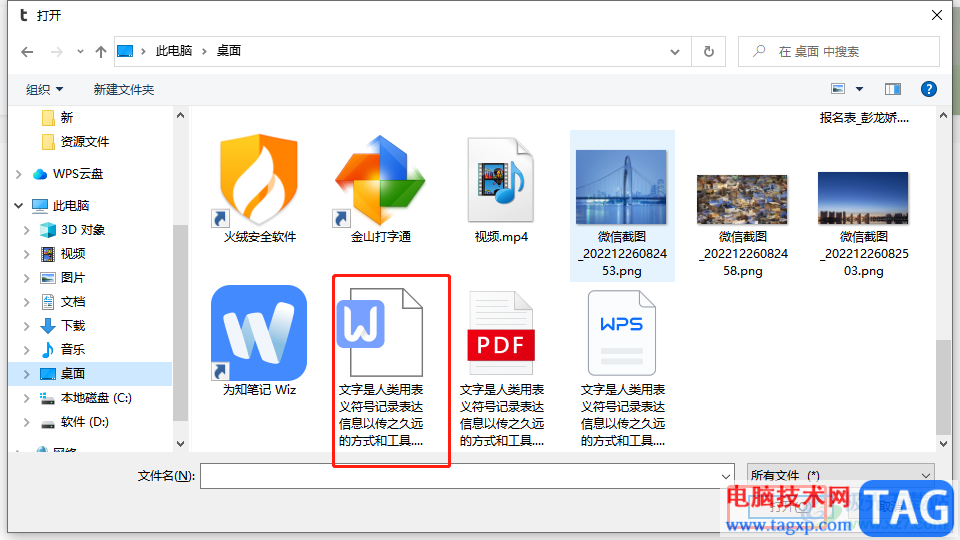Select thumbnail 微信截图_20221226082453.png
Viewport: 960px width, 540px height.
point(621,187)
